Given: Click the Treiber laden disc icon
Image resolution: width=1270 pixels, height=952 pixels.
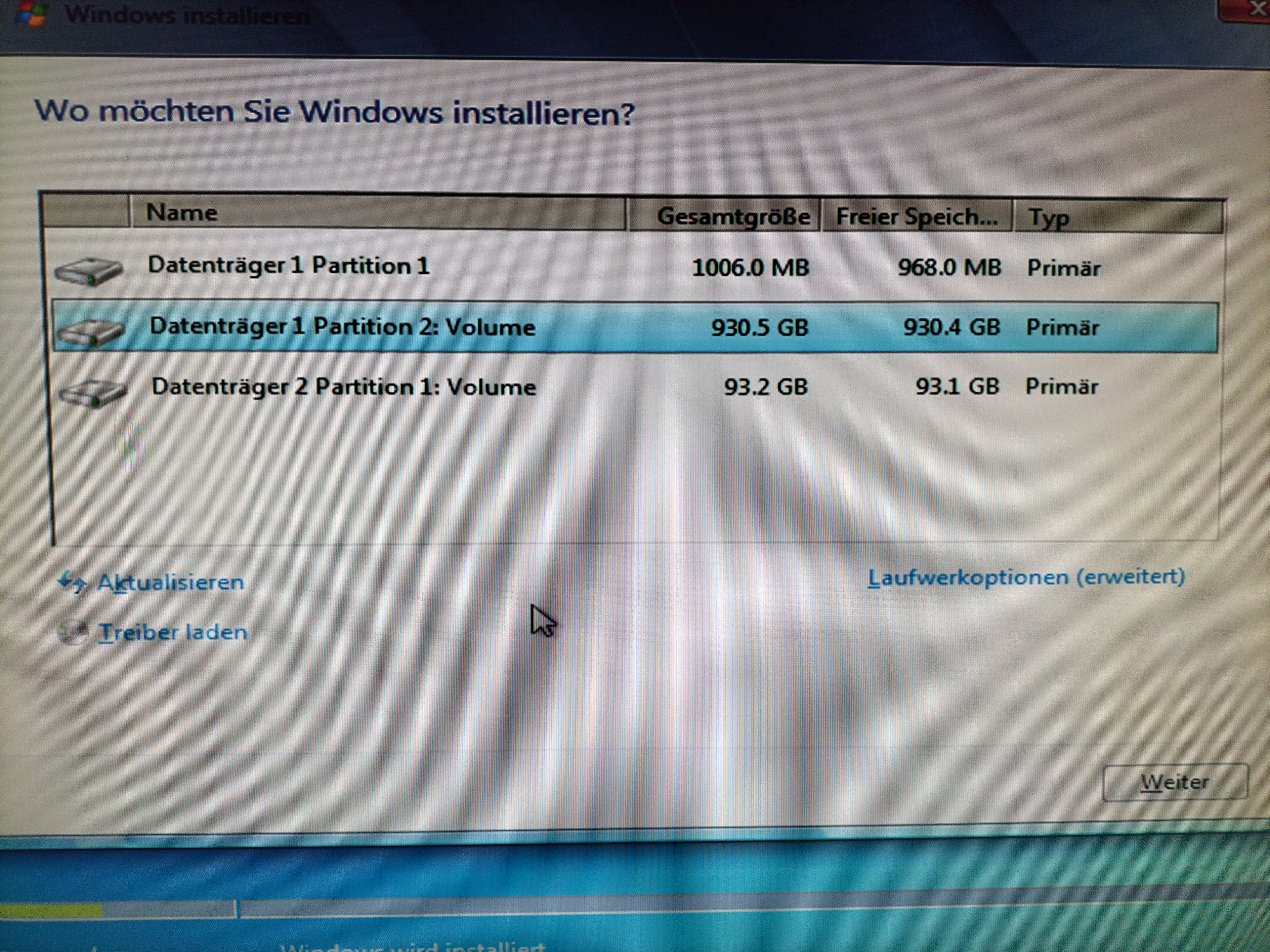Looking at the screenshot, I should (73, 633).
